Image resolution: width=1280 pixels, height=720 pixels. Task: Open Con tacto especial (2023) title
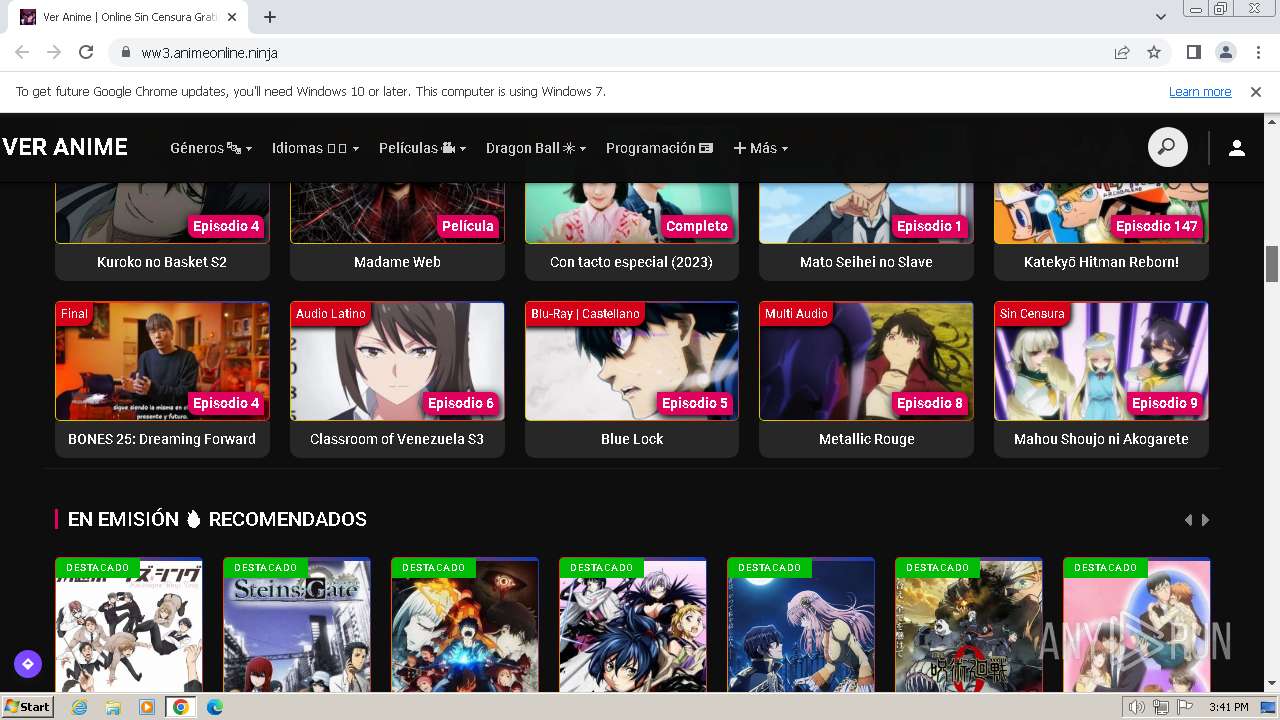[631, 262]
